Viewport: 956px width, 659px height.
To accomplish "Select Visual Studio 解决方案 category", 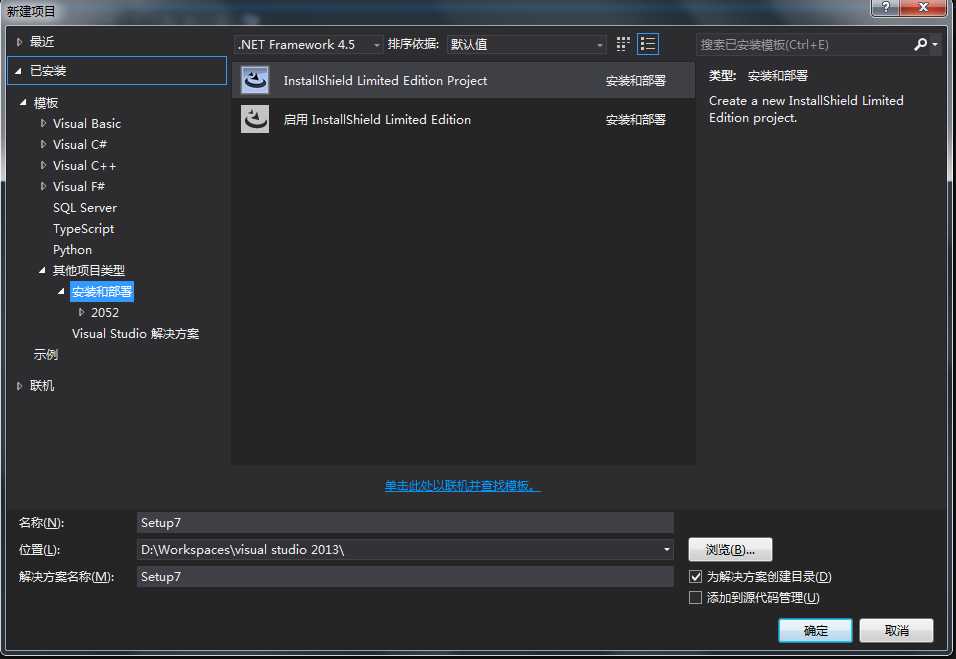I will 135,333.
